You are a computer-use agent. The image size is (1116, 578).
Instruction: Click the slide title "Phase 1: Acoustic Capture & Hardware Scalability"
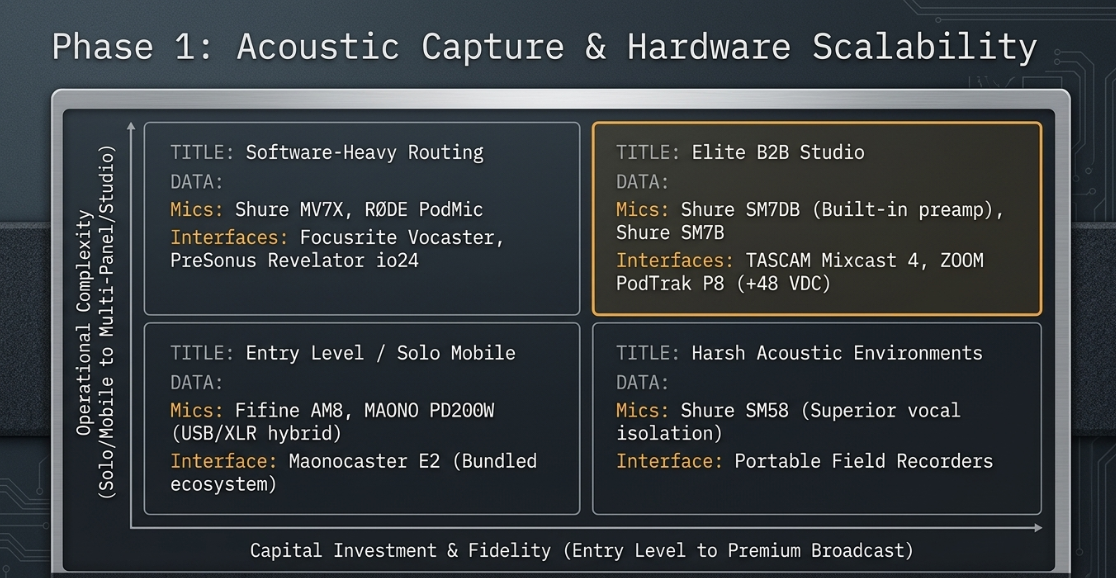point(544,47)
